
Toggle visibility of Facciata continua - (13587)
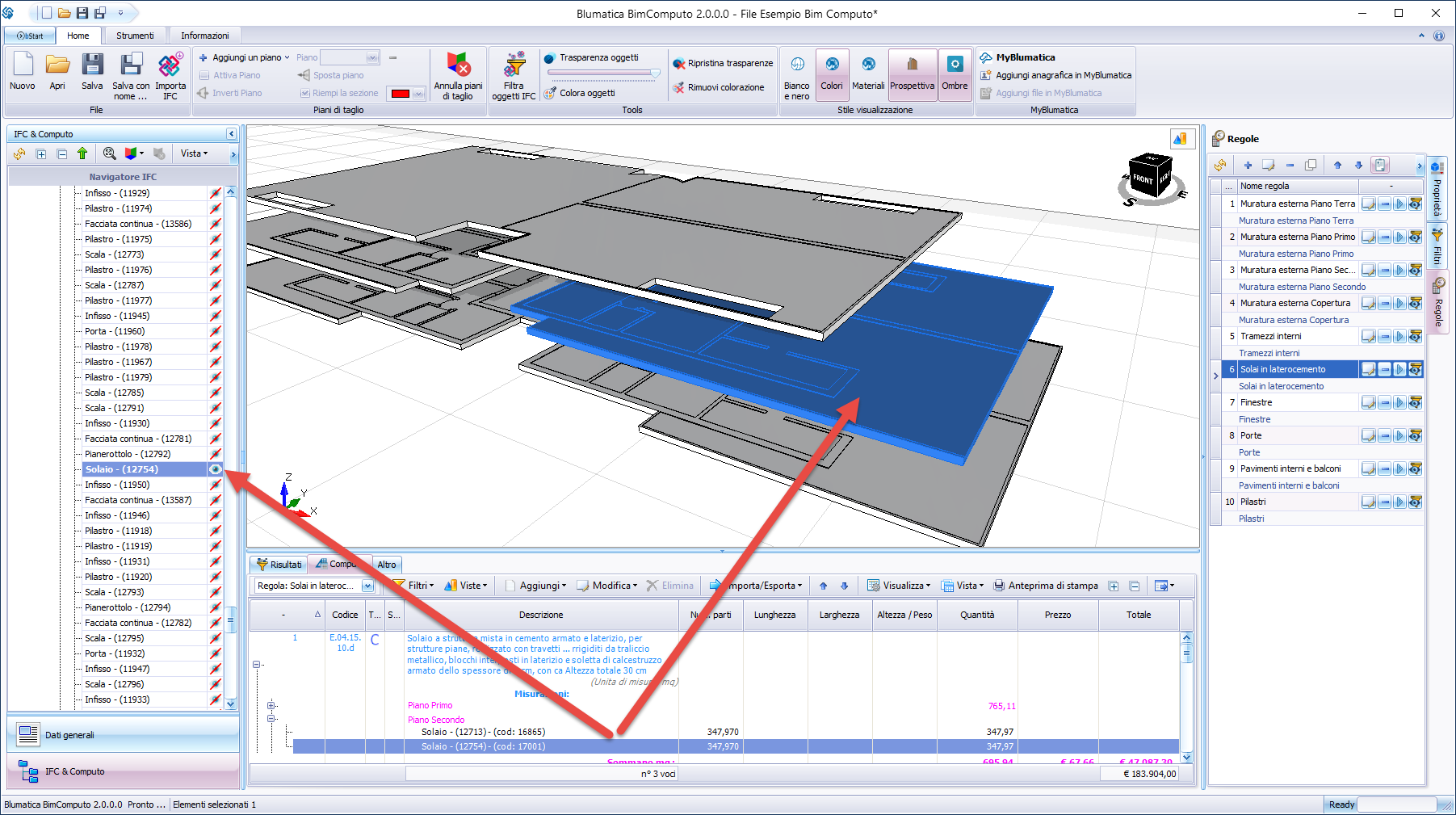[216, 500]
